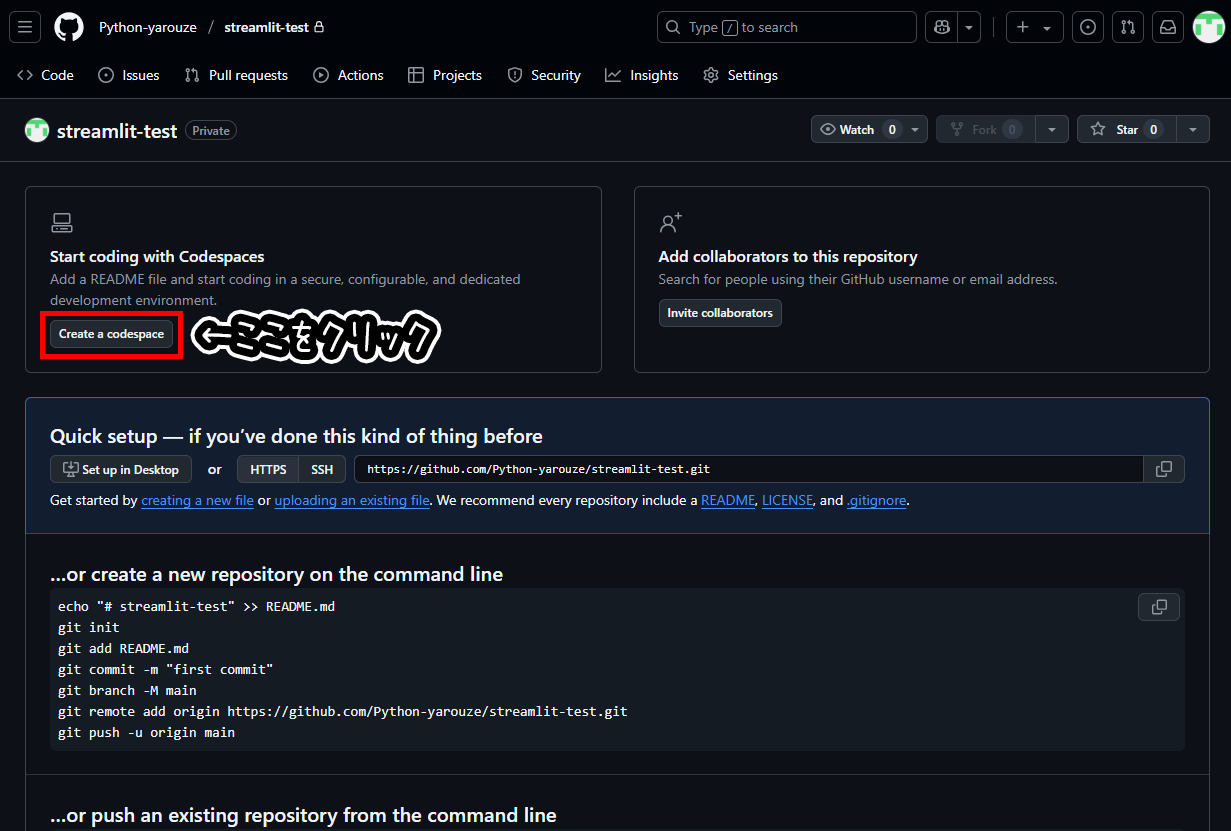This screenshot has height=831, width=1231.
Task: Click the git remote add origin line
Action: coord(343,711)
